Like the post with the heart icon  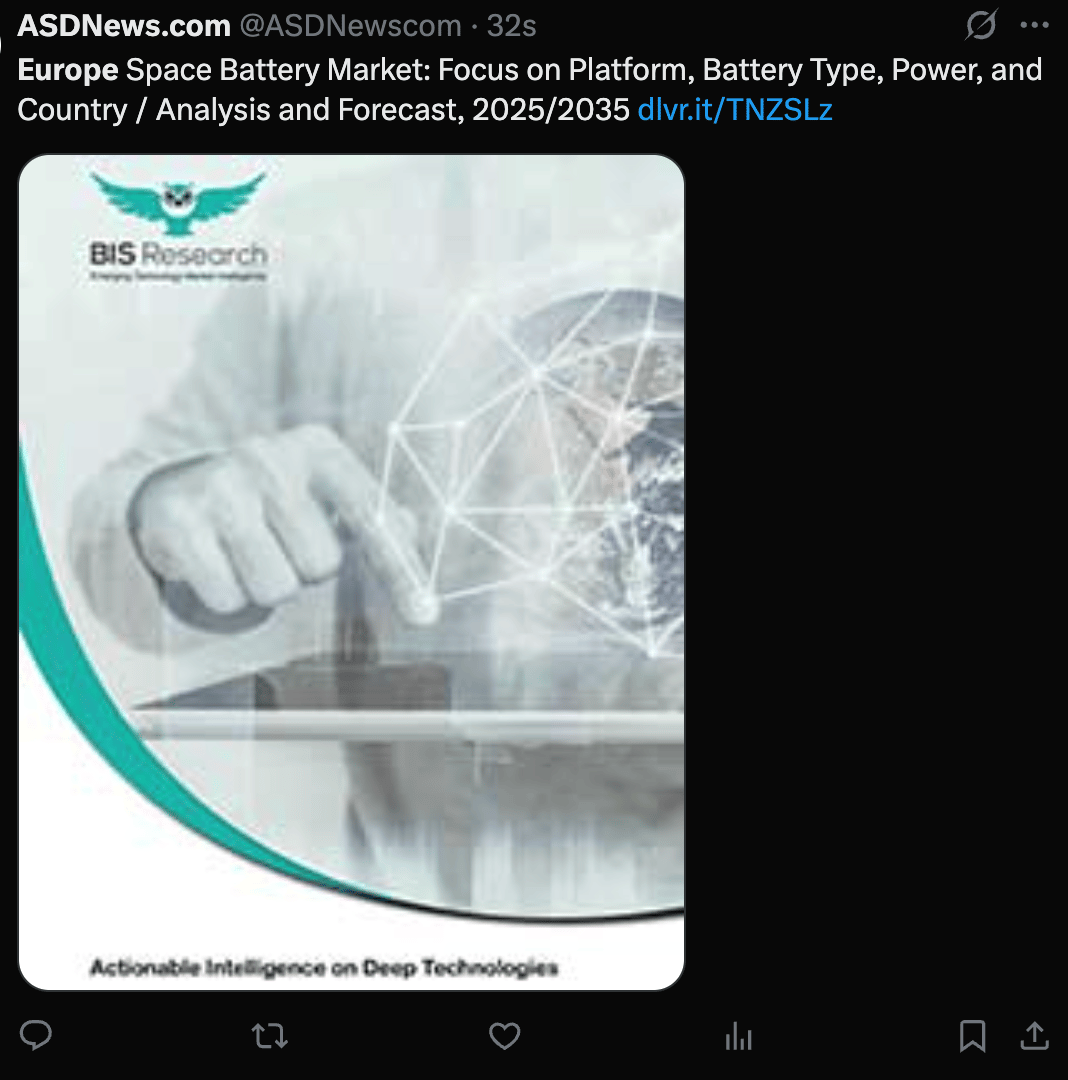coord(504,1036)
